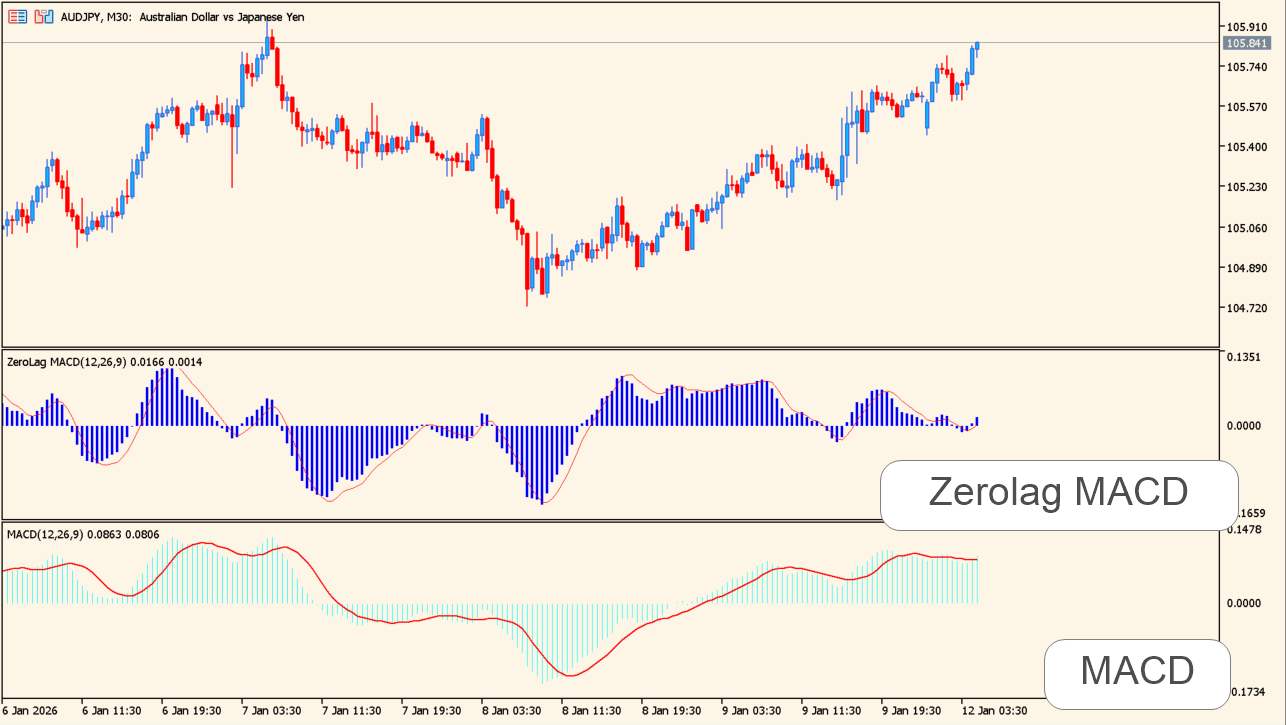Click the 12 Jan 03:30 time marker
The height and width of the screenshot is (725, 1286).
coord(995,710)
